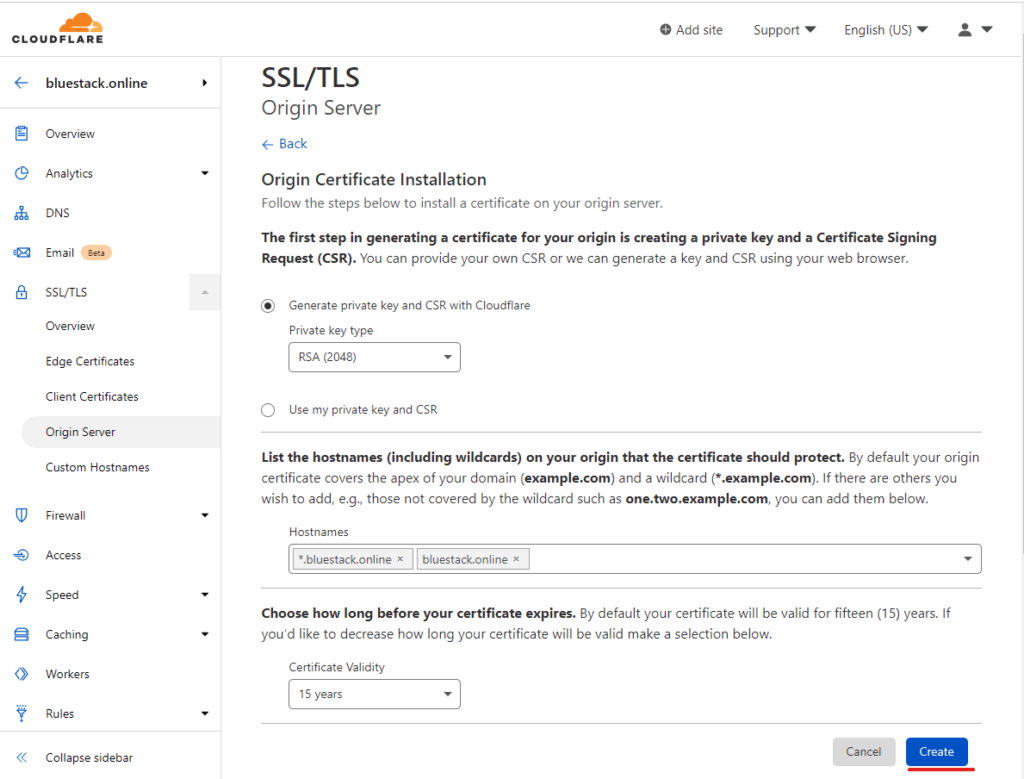
Task: Expand the Speed submenu arrow
Action: [205, 594]
